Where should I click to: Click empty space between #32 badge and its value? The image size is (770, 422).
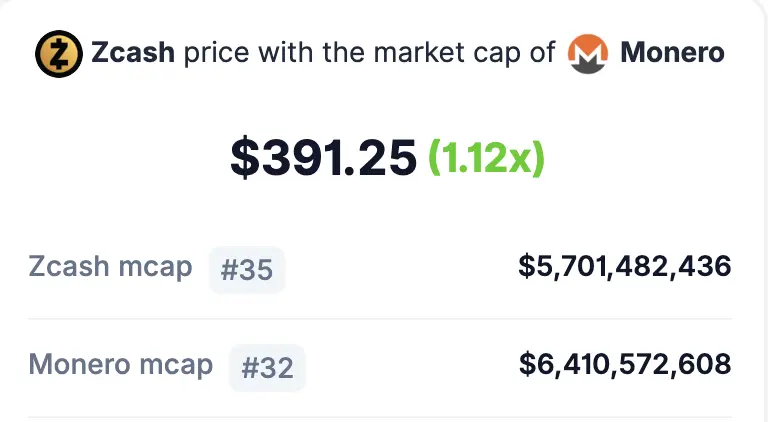pyautogui.click(x=410, y=366)
